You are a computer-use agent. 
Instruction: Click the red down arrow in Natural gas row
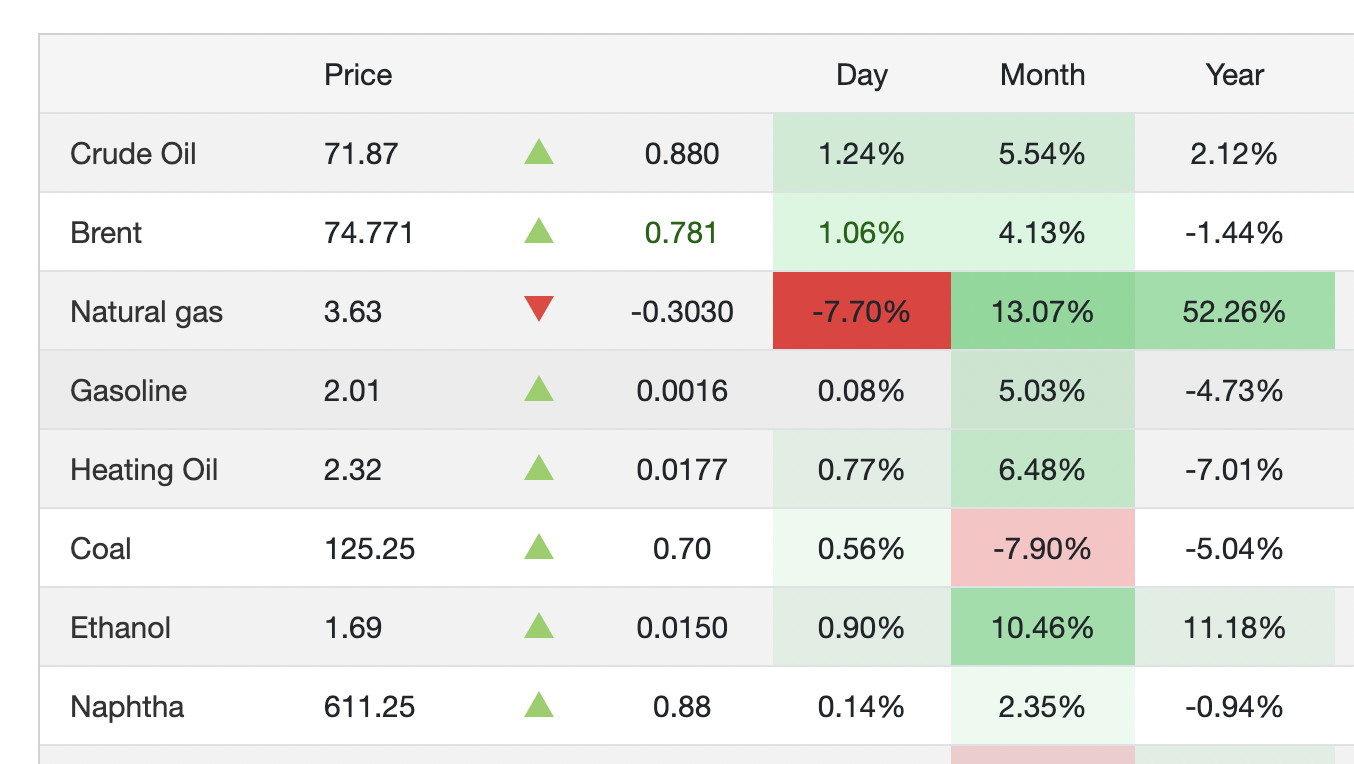click(x=539, y=311)
